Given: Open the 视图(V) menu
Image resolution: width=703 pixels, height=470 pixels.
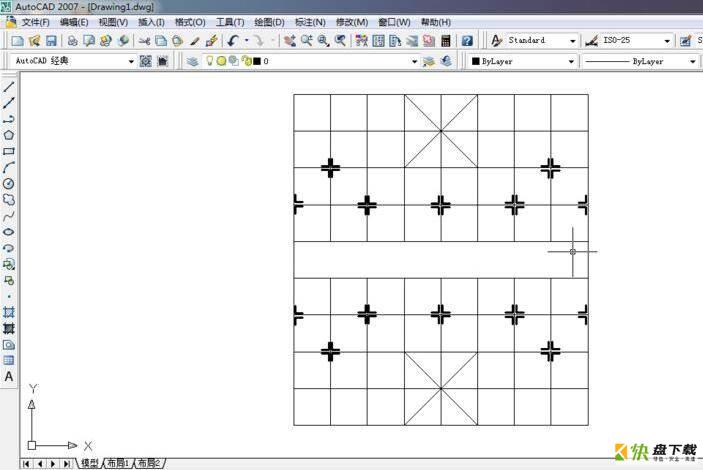Looking at the screenshot, I should click(113, 22).
